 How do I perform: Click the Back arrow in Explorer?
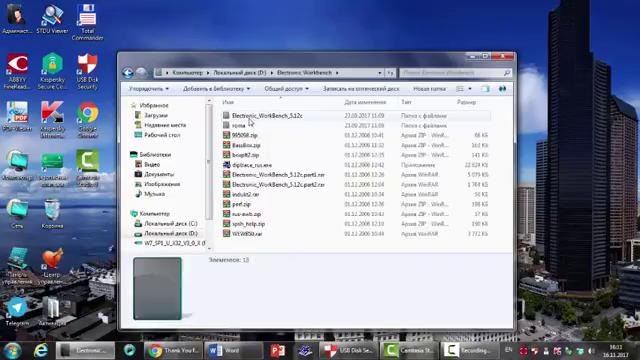click(128, 73)
